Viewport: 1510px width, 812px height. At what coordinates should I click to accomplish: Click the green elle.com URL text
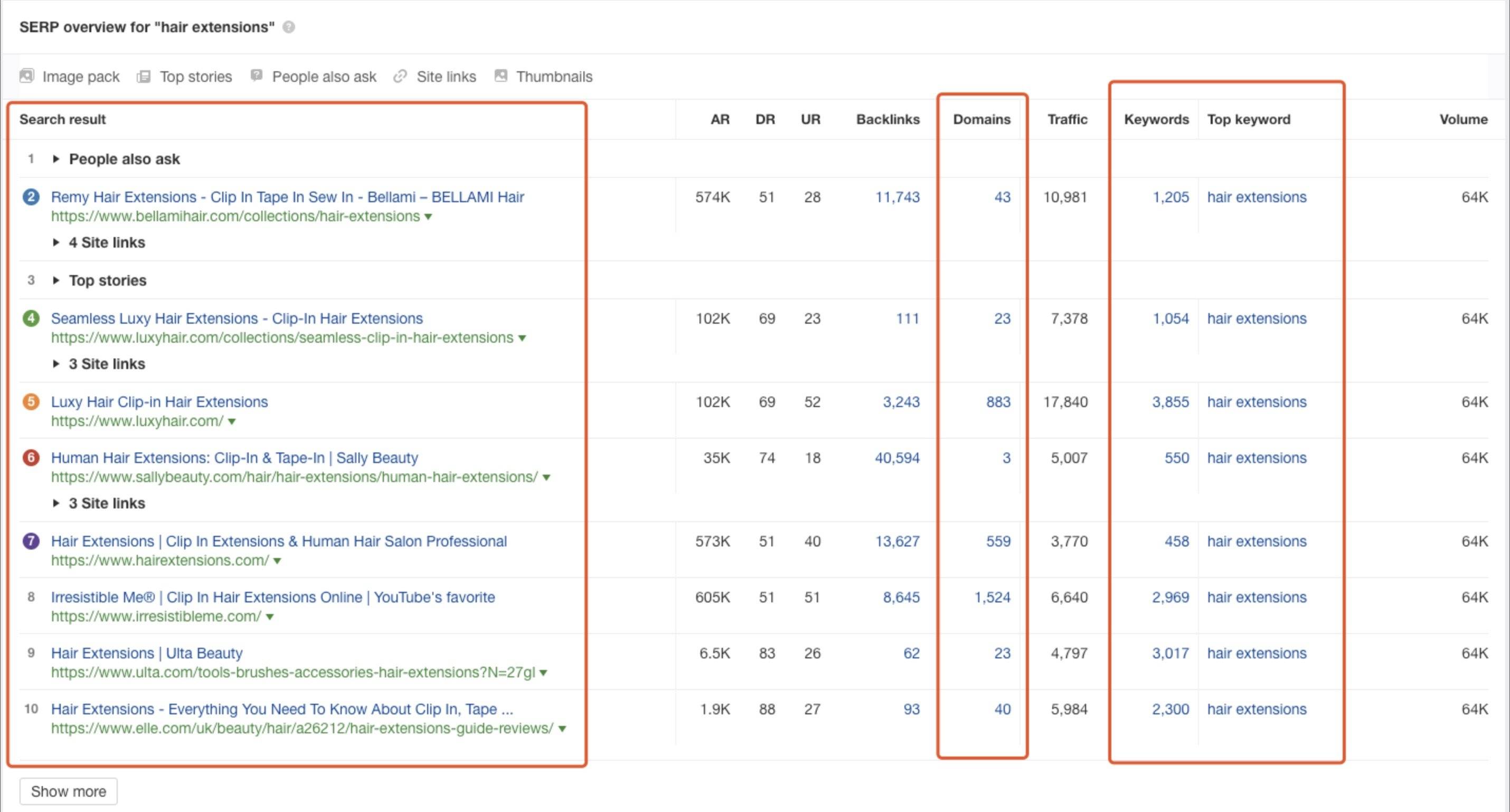tap(302, 728)
